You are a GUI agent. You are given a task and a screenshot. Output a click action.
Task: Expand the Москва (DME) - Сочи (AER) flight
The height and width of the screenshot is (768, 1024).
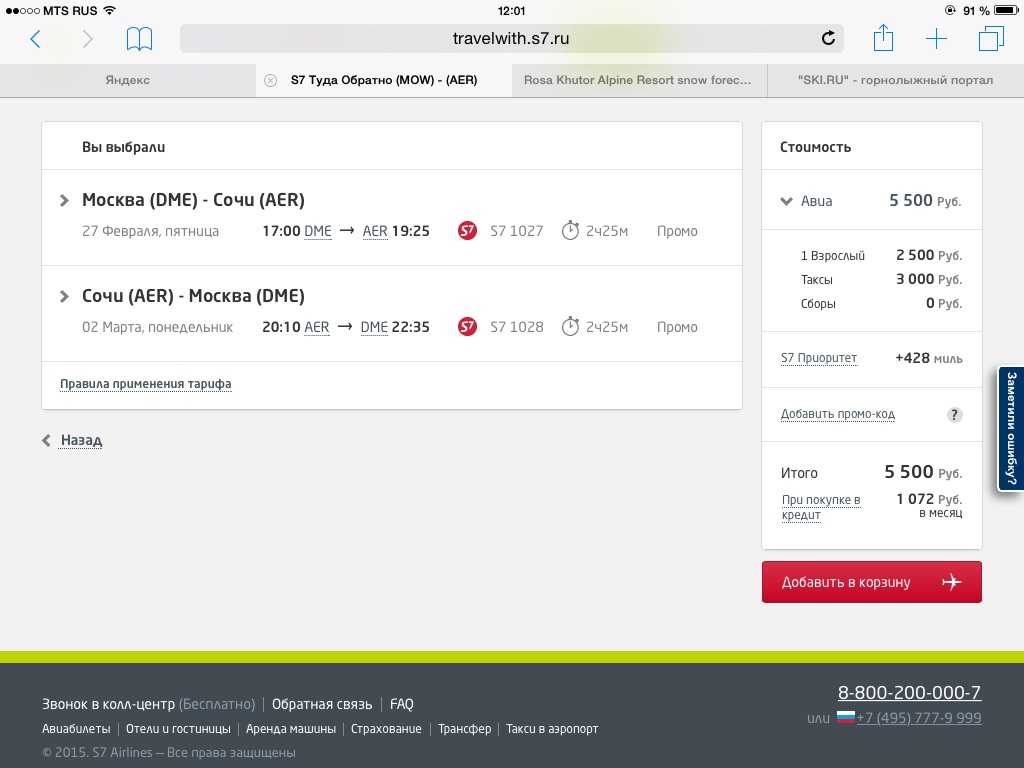click(64, 200)
